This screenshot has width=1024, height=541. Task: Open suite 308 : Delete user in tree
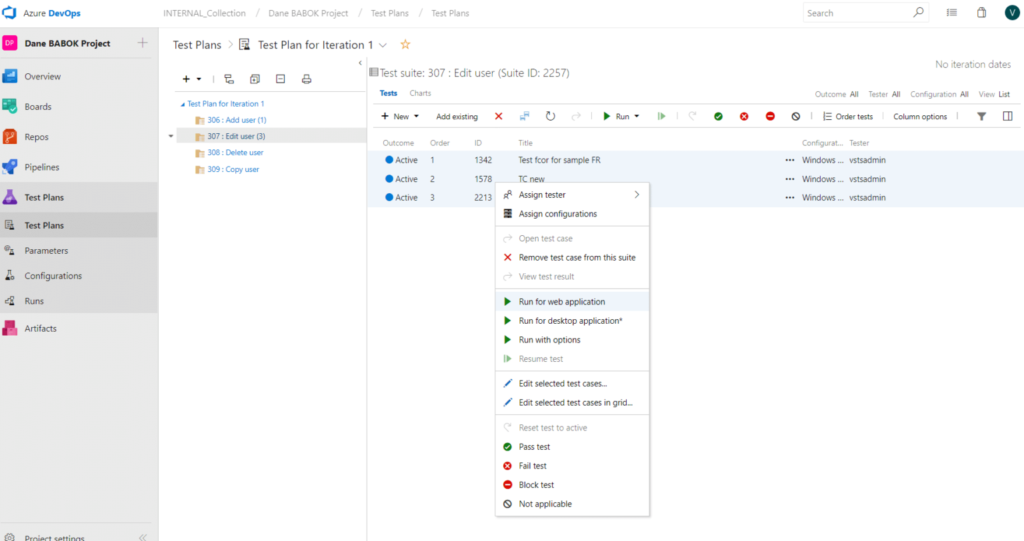(235, 153)
